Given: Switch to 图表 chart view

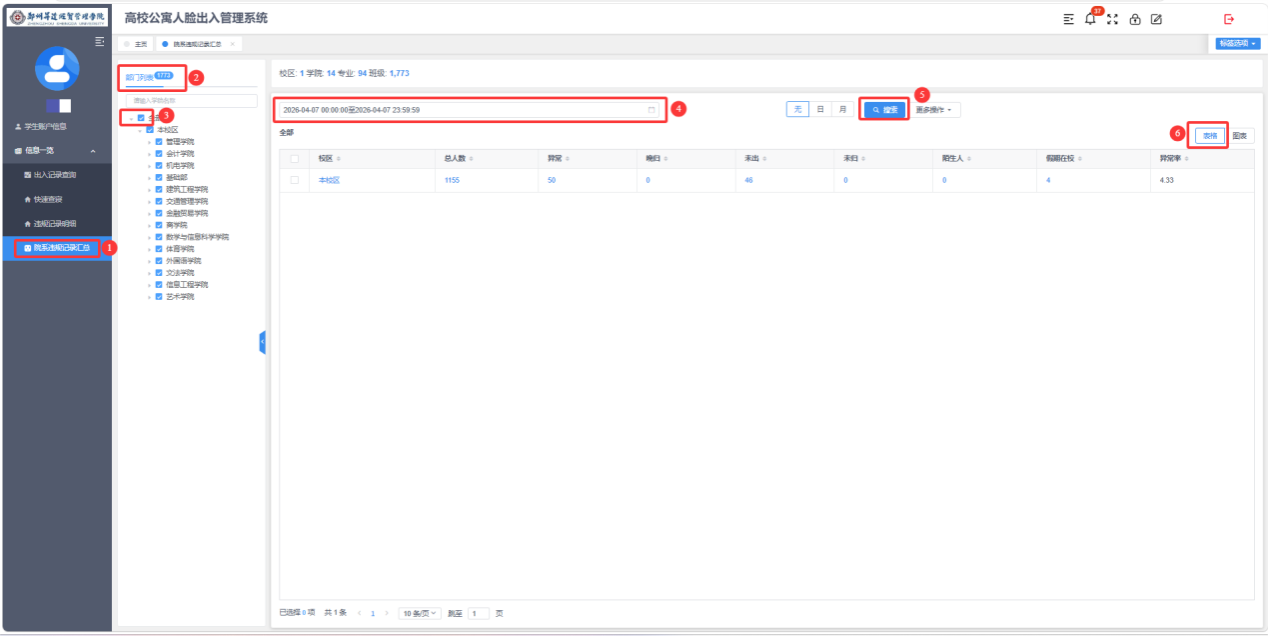Looking at the screenshot, I should click(x=1240, y=136).
